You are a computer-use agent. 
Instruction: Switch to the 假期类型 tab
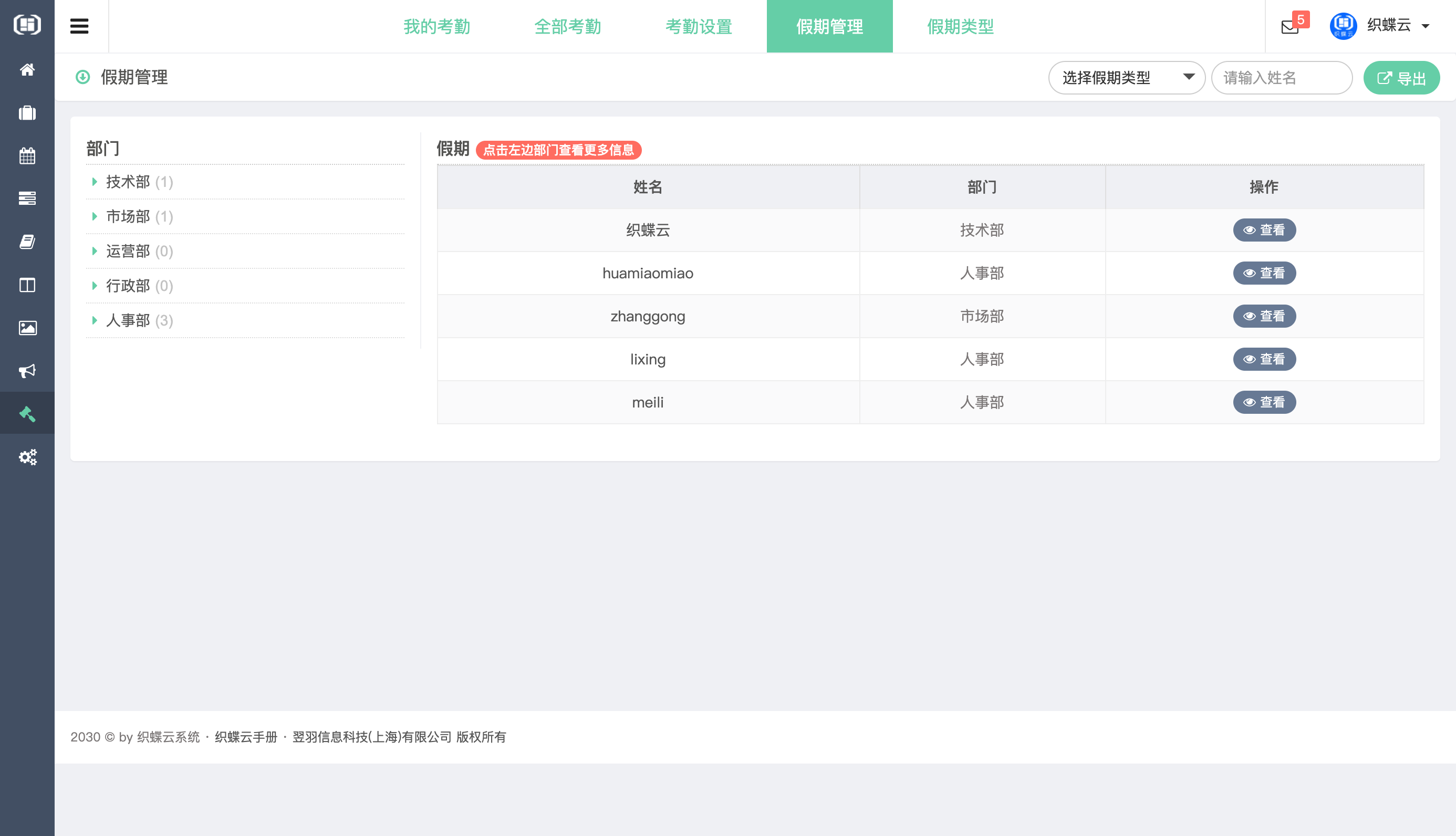coord(960,26)
